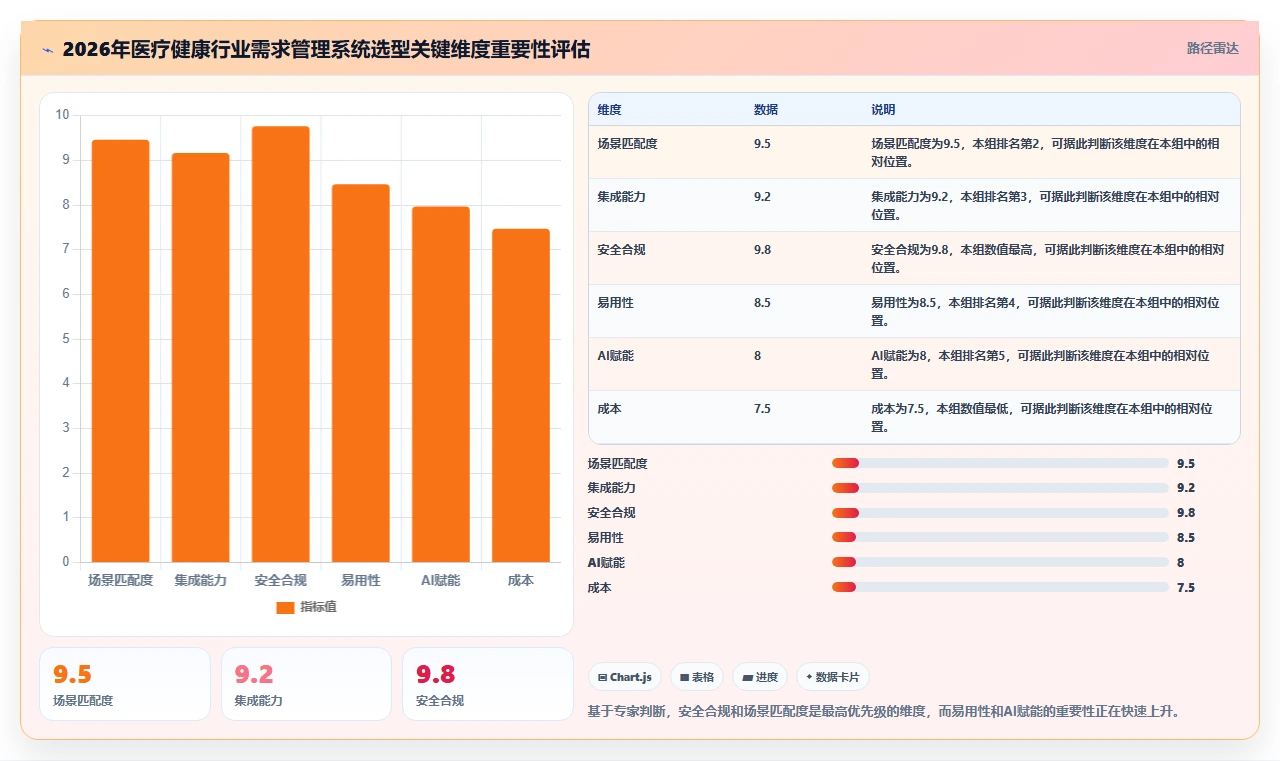Image resolution: width=1280 pixels, height=761 pixels.
Task: Click the 2026年医疗健康行业 page title
Action: coord(326,49)
